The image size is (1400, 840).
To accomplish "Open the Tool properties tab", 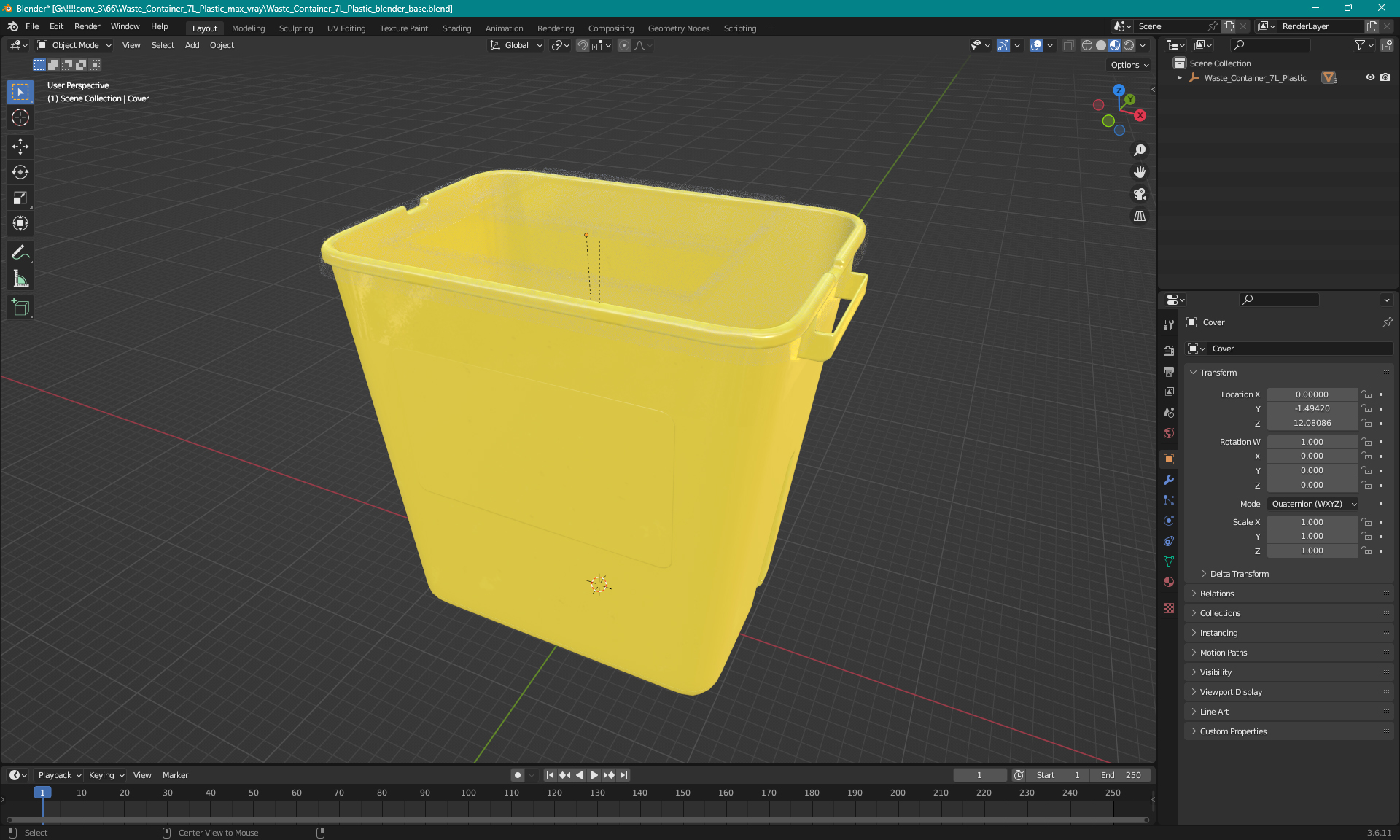I will point(1169,325).
